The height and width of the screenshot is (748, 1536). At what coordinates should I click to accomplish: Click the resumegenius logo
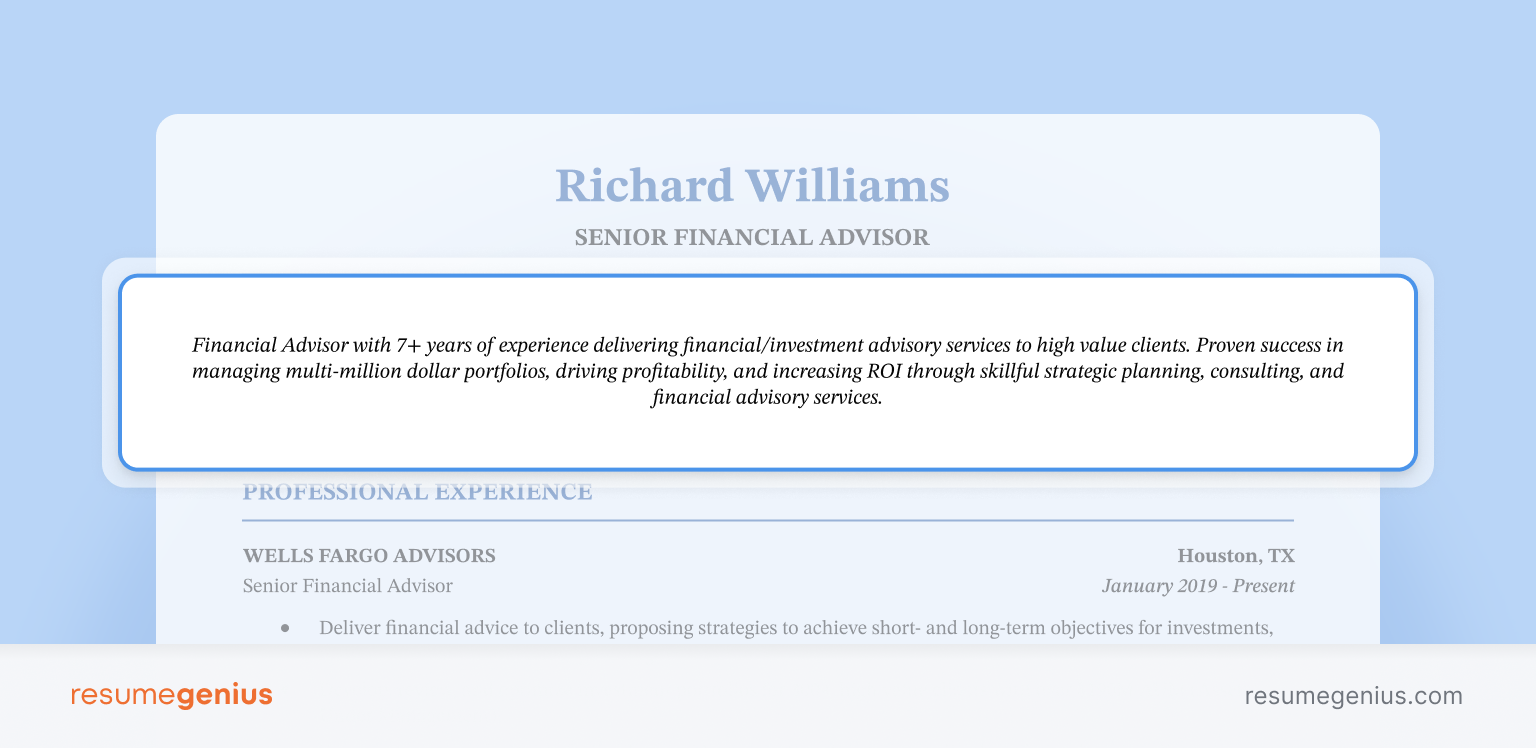(x=171, y=696)
